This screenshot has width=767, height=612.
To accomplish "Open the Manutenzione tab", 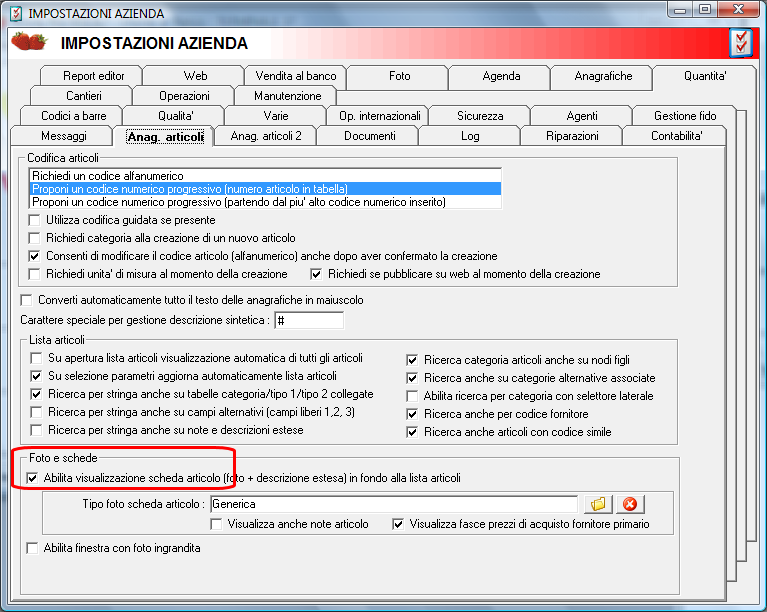I will coord(287,96).
